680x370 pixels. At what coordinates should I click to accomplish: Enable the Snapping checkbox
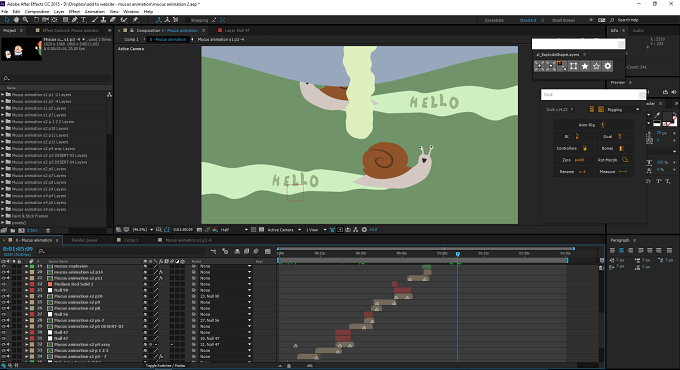pyautogui.click(x=187, y=20)
